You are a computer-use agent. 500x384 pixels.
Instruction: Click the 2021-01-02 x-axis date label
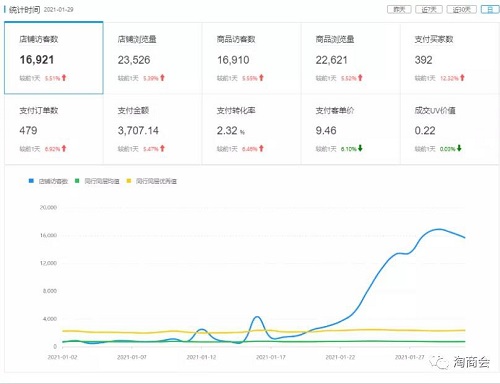pos(62,357)
